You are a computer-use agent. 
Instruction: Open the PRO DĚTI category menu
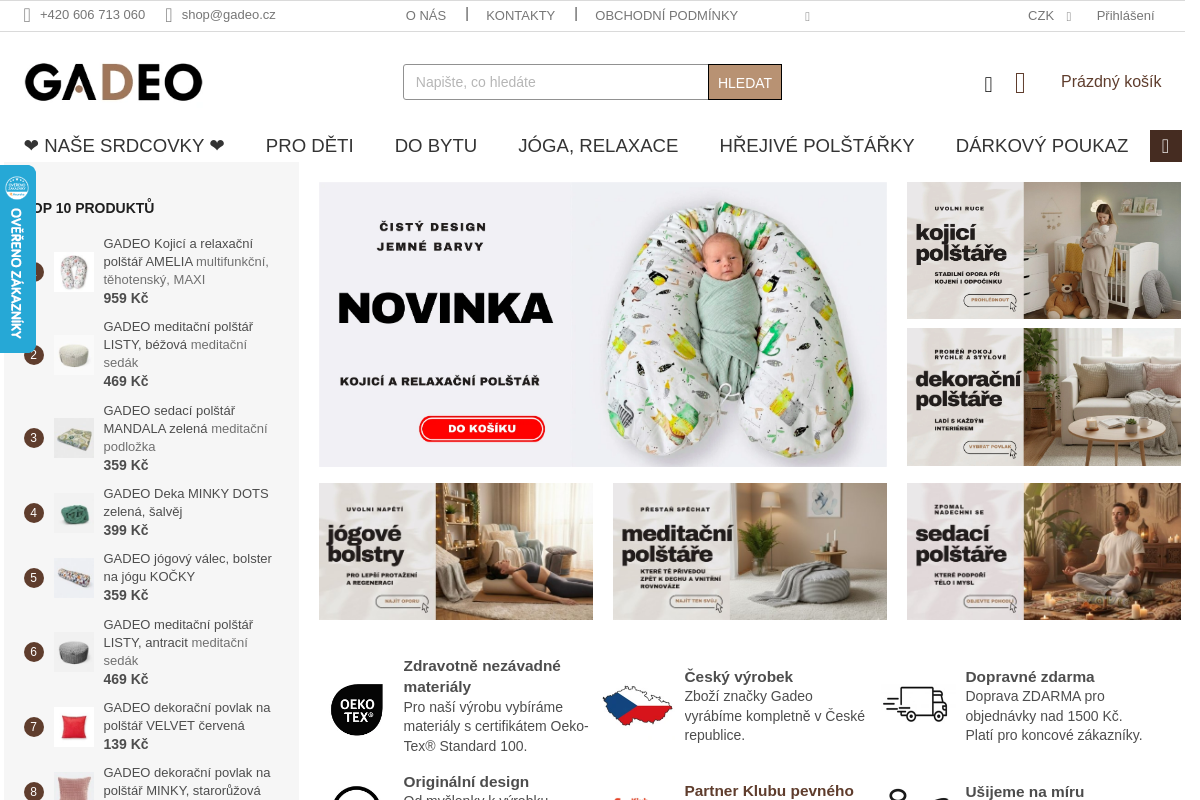click(310, 146)
